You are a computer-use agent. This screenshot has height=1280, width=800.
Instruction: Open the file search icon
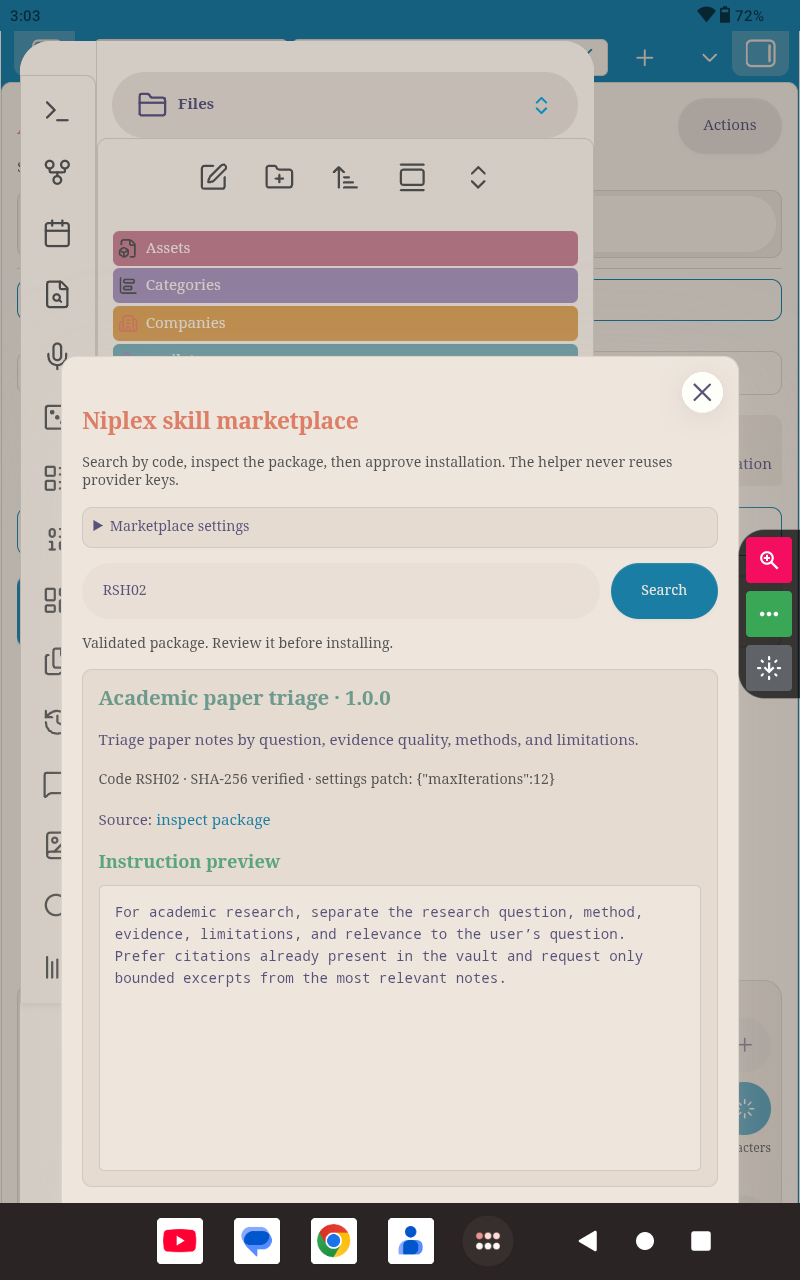coord(57,294)
